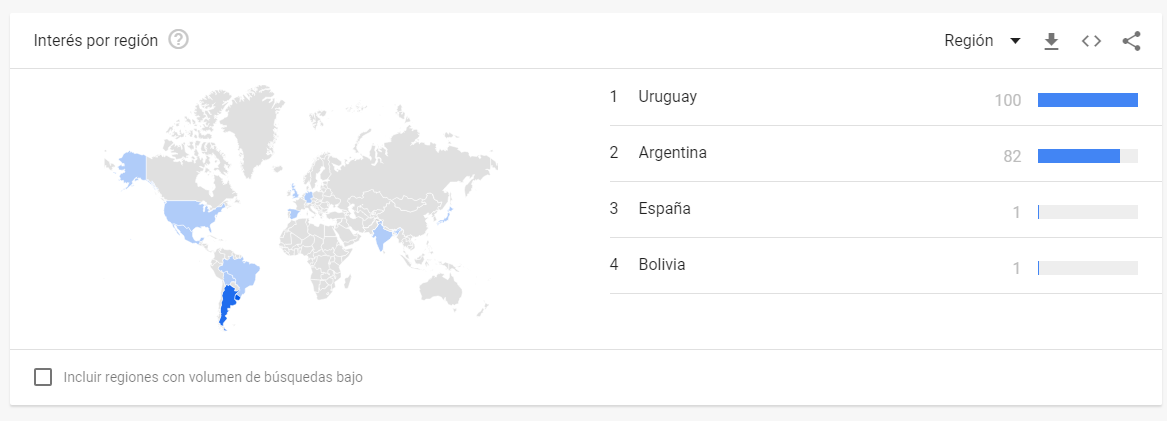The image size is (1167, 421).
Task: Click the 'Interés por región' heading
Action: (96, 41)
